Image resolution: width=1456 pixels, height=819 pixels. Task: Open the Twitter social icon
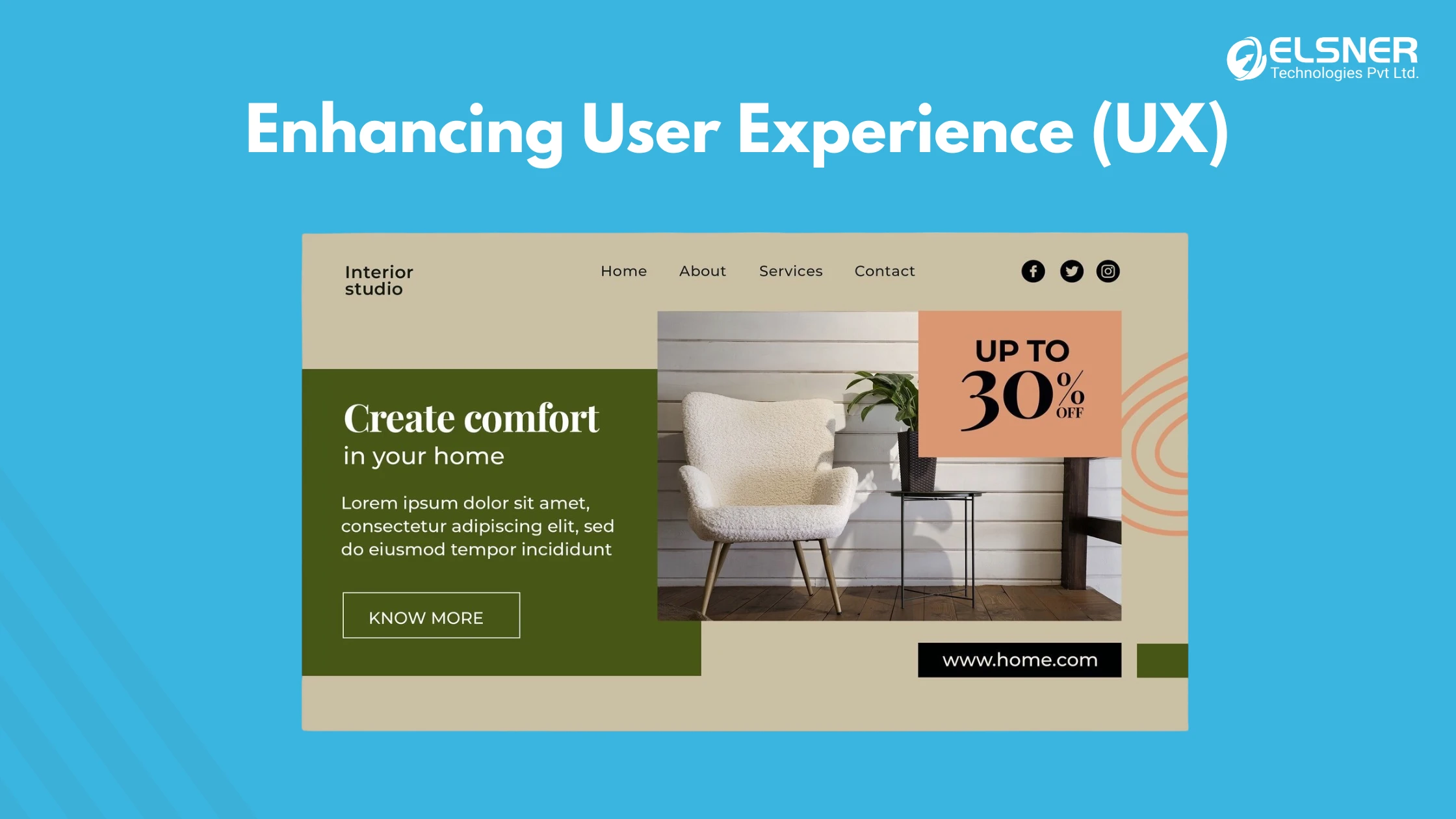click(x=1071, y=271)
